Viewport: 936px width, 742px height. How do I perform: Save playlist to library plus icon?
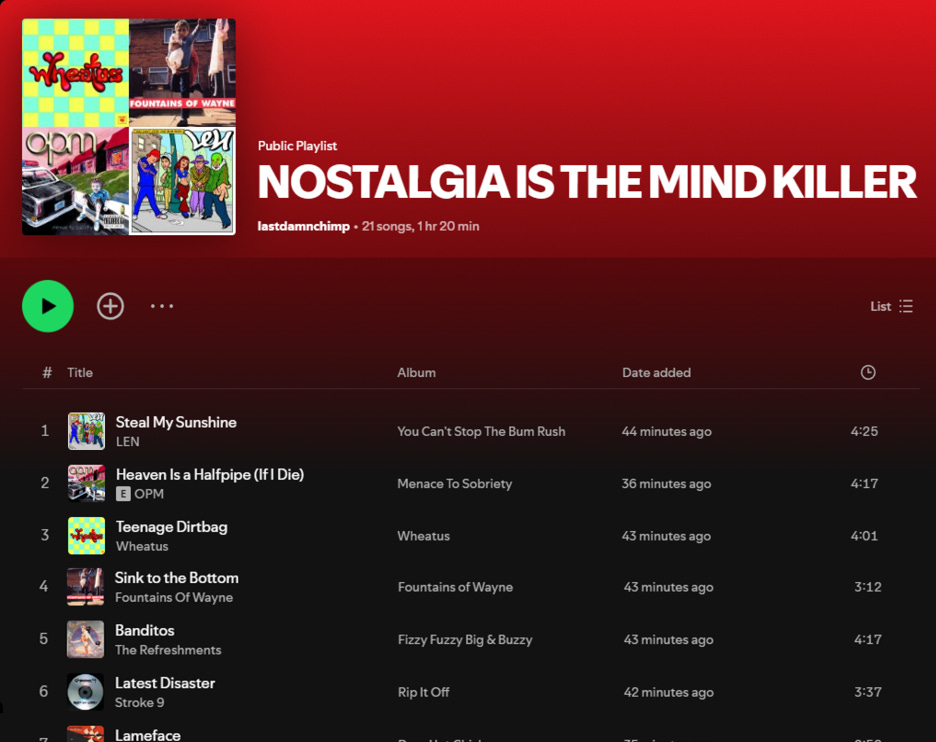pyautogui.click(x=110, y=306)
